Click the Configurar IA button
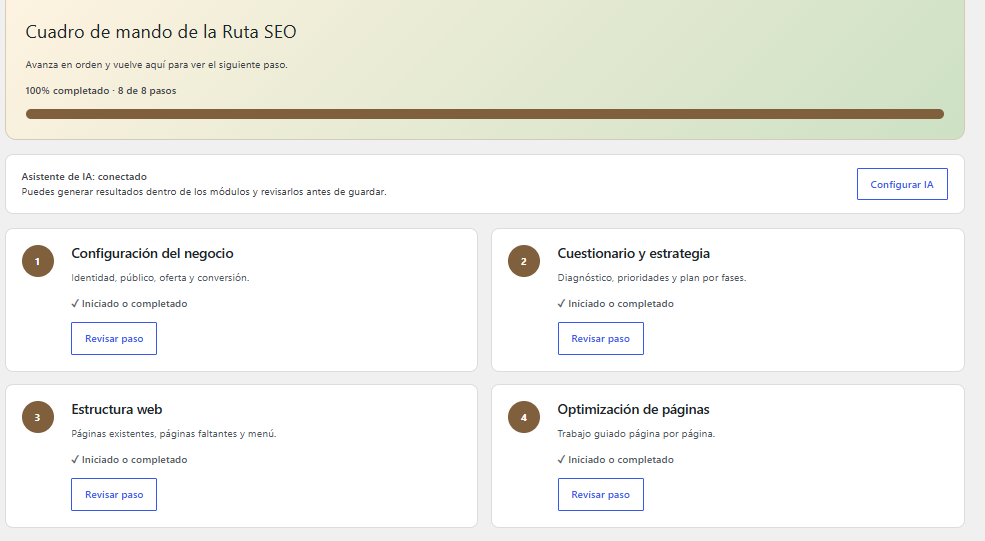Screen dimensions: 985x541 tap(902, 184)
